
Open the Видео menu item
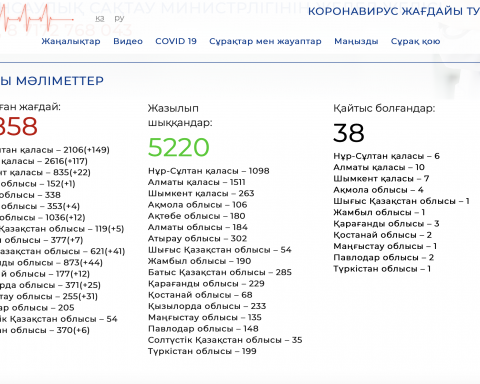point(128,41)
